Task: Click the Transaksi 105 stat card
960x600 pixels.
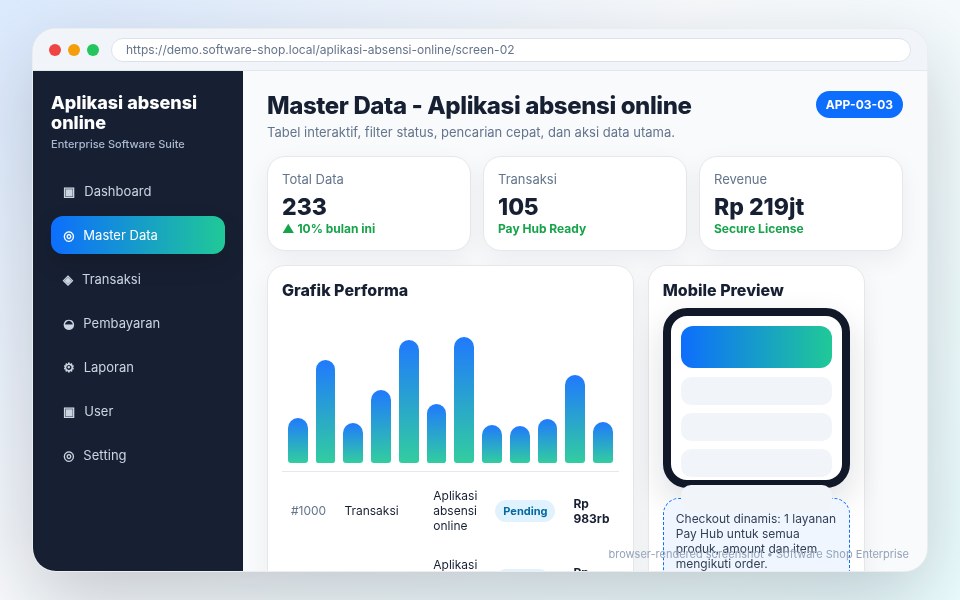Action: pyautogui.click(x=585, y=203)
